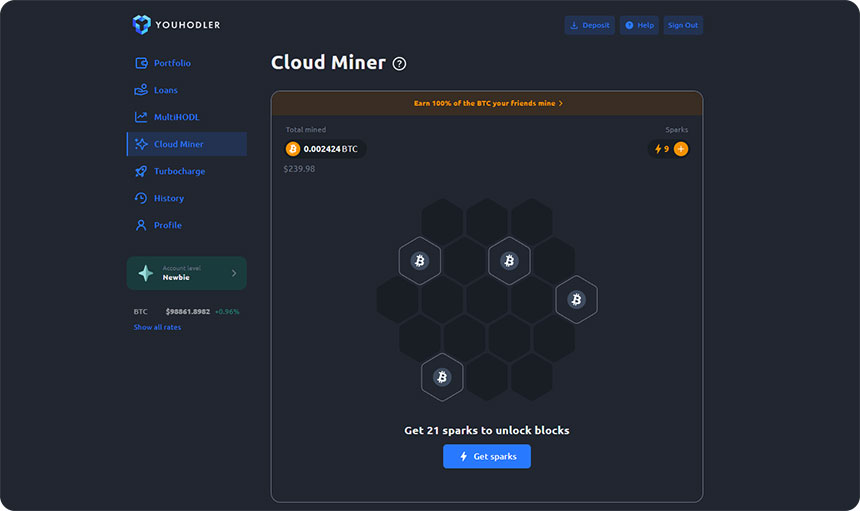Click the lightning spark counter icon
This screenshot has height=511, width=860.
click(x=658, y=149)
